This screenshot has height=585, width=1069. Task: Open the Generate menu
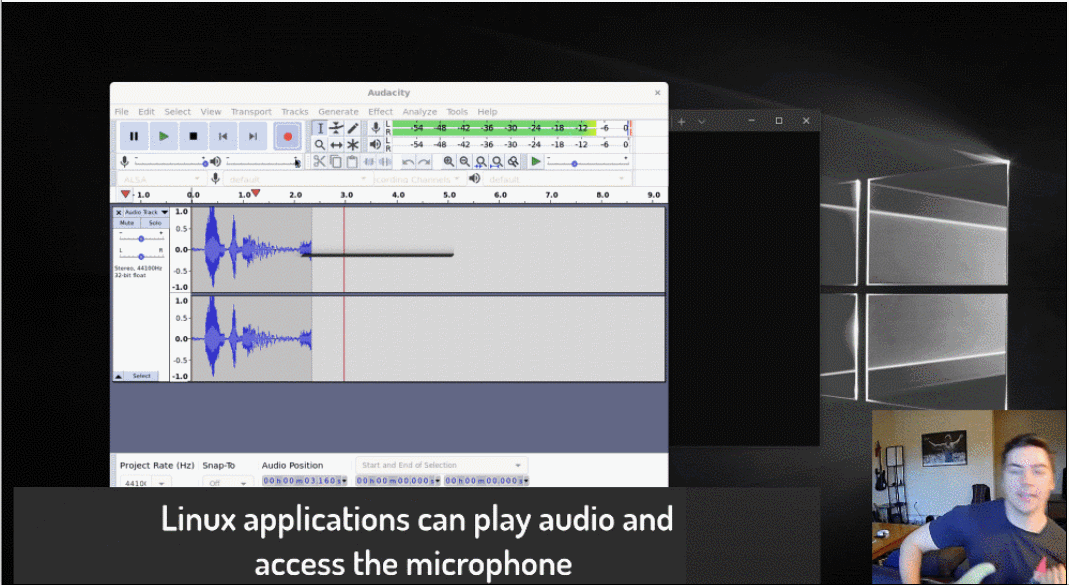click(338, 112)
